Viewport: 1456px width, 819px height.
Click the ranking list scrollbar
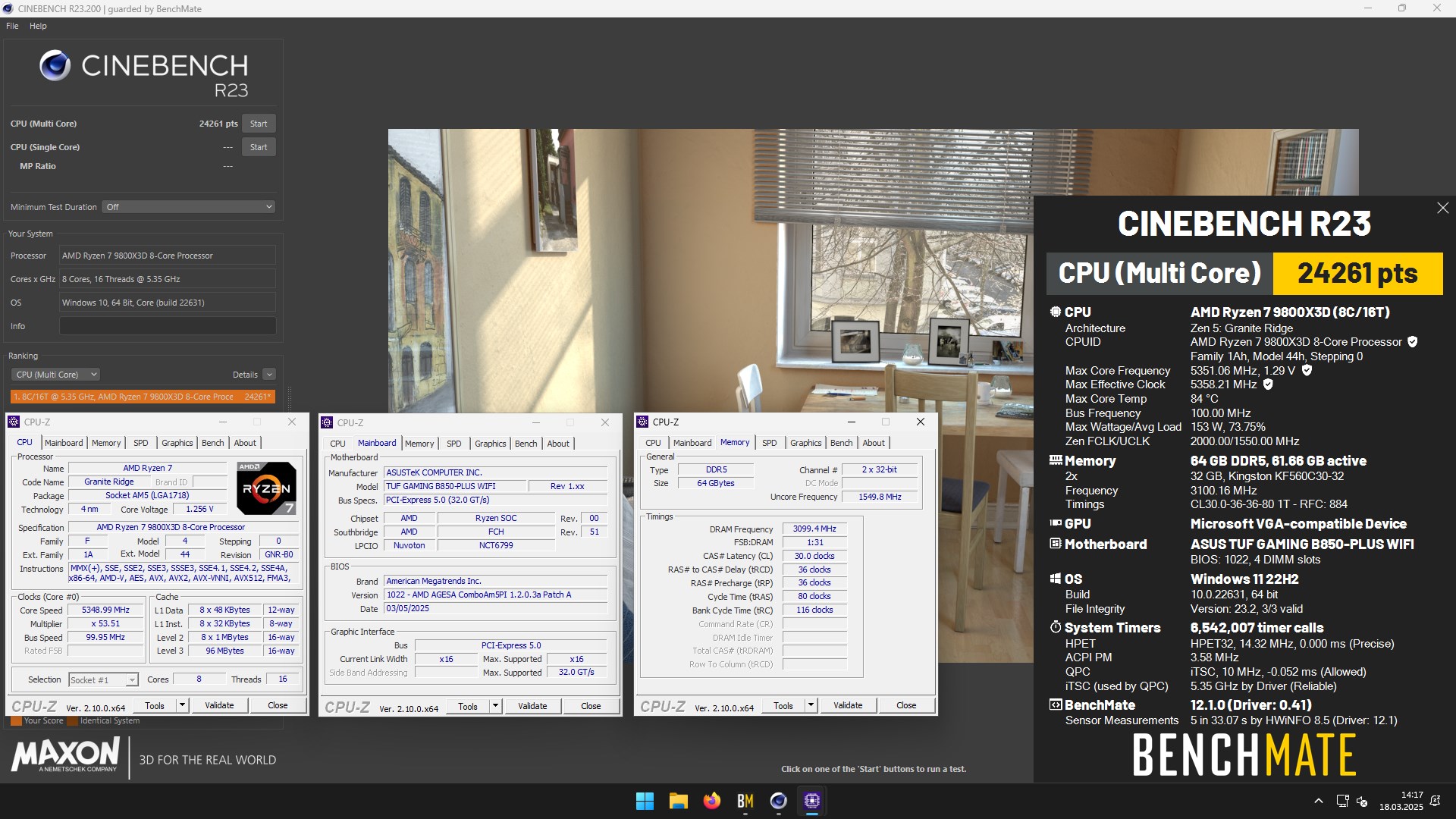(x=288, y=397)
